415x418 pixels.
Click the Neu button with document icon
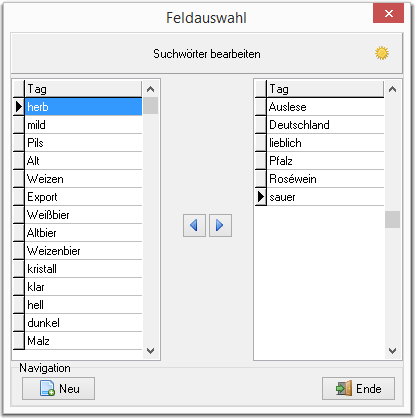pyautogui.click(x=58, y=388)
